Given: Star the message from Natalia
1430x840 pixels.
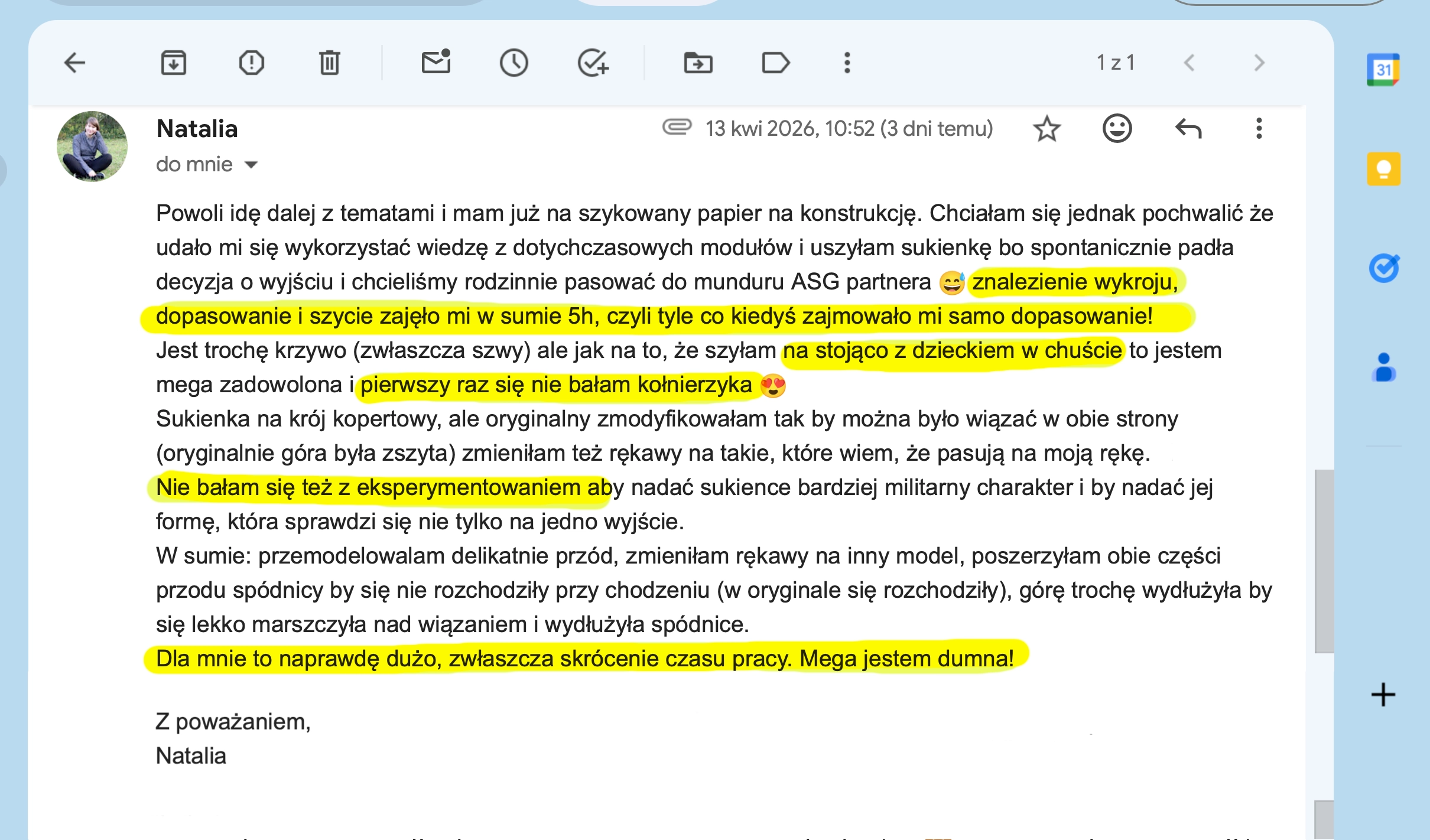Looking at the screenshot, I should 1047,129.
